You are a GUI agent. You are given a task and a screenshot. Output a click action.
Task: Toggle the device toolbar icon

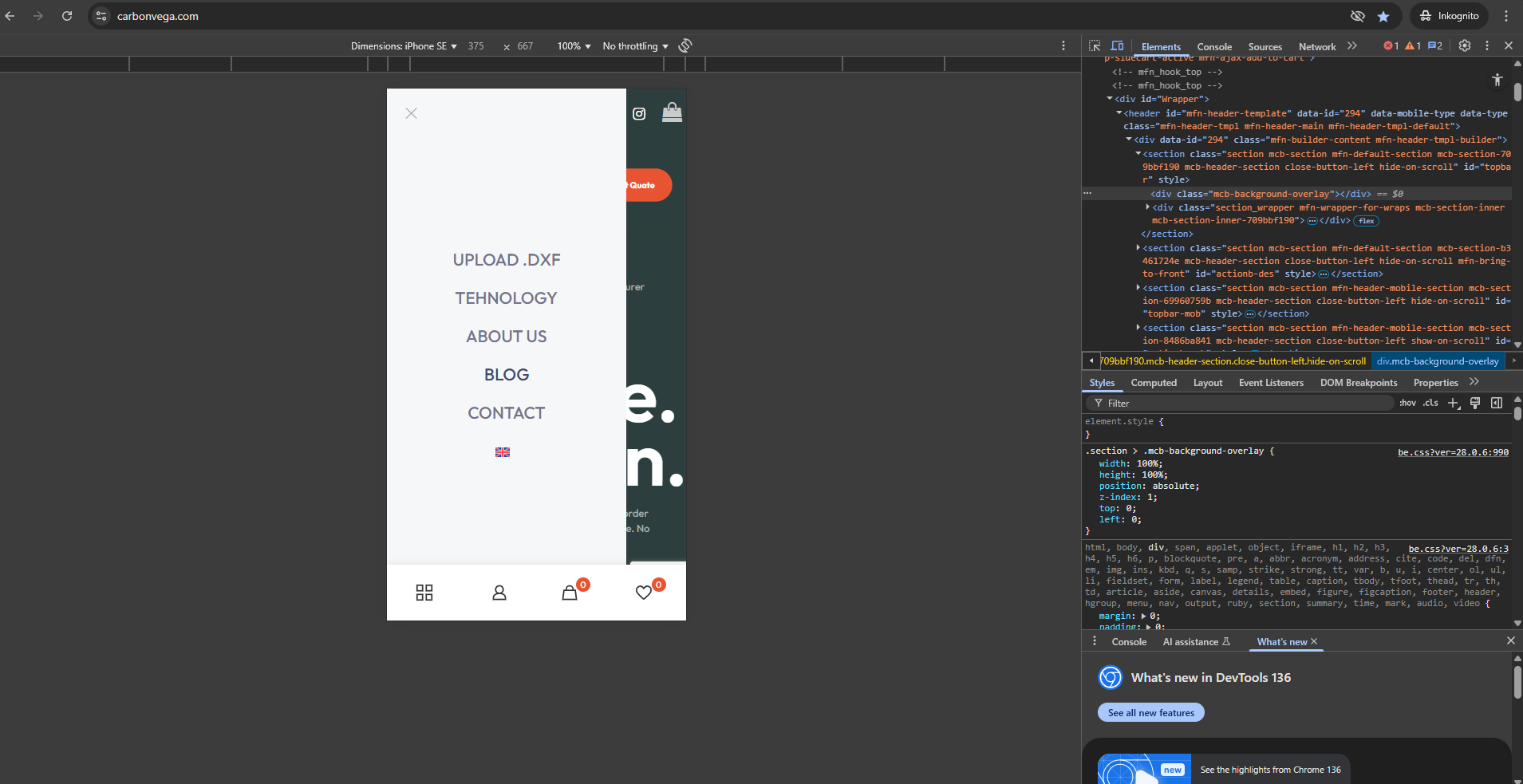1117,46
